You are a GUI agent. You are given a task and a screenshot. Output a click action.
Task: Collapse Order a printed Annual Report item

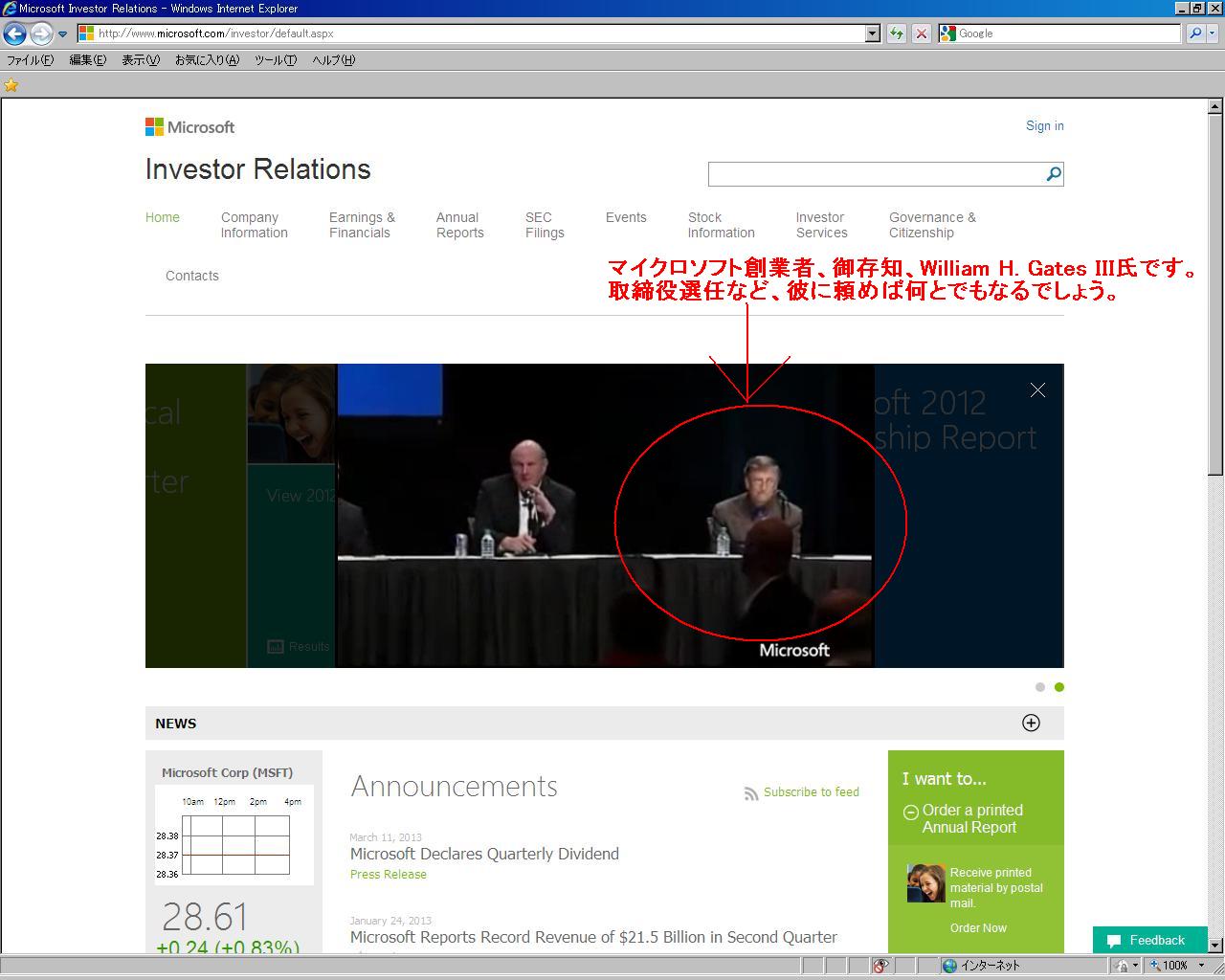pos(910,813)
